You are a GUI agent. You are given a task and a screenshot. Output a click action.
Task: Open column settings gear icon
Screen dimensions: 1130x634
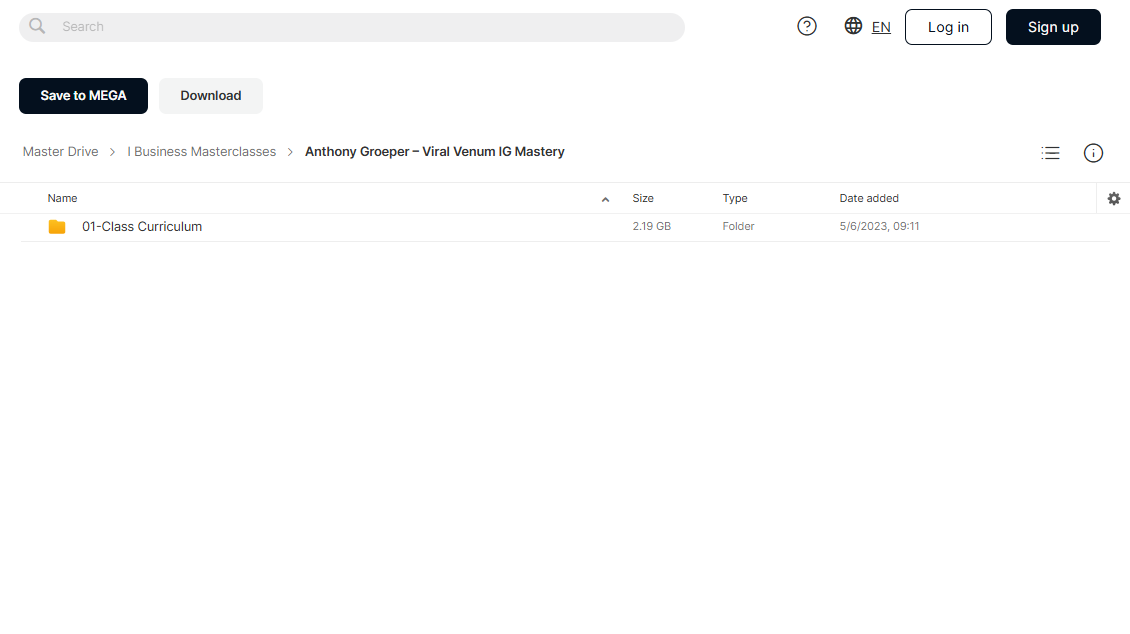click(1114, 198)
